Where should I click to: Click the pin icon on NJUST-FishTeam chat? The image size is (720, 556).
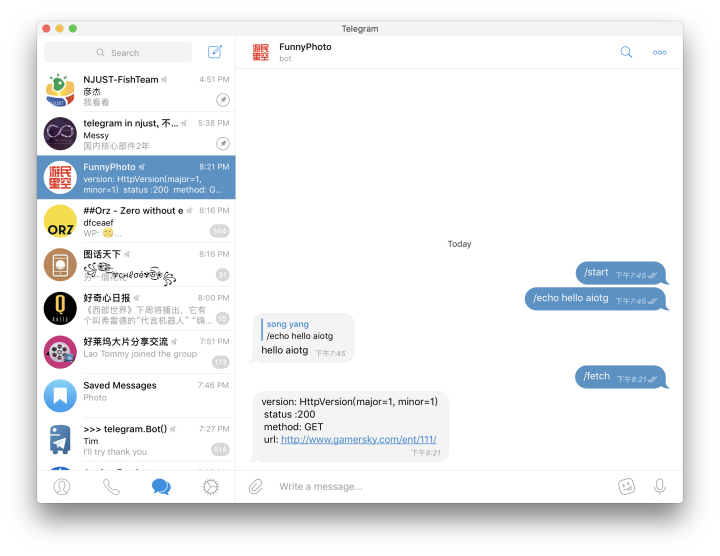tap(223, 100)
